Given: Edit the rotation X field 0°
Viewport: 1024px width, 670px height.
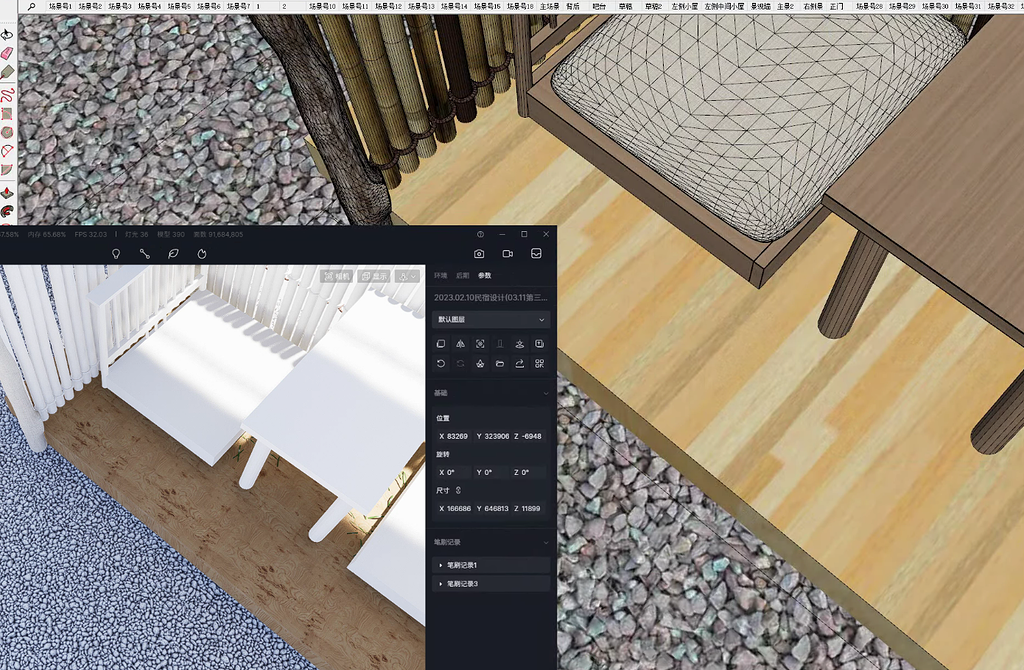Looking at the screenshot, I should tap(453, 472).
